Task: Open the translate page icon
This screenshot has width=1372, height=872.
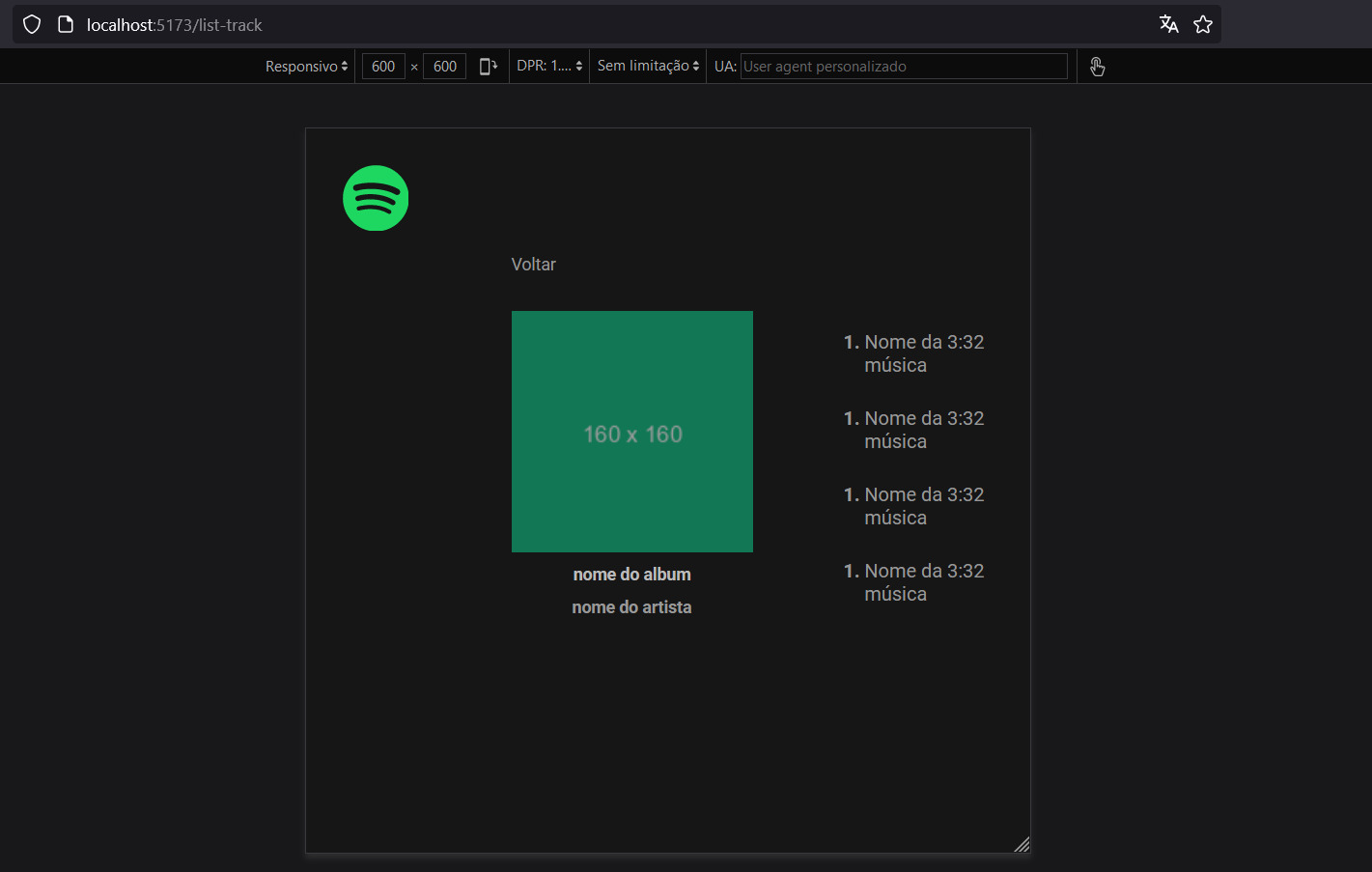Action: tap(1168, 24)
